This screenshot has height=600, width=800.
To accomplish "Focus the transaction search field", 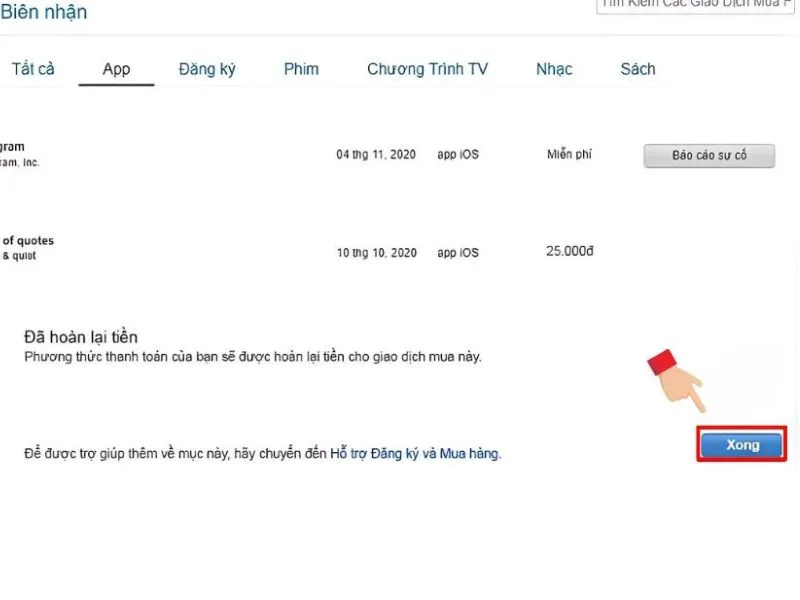I will 695,5.
